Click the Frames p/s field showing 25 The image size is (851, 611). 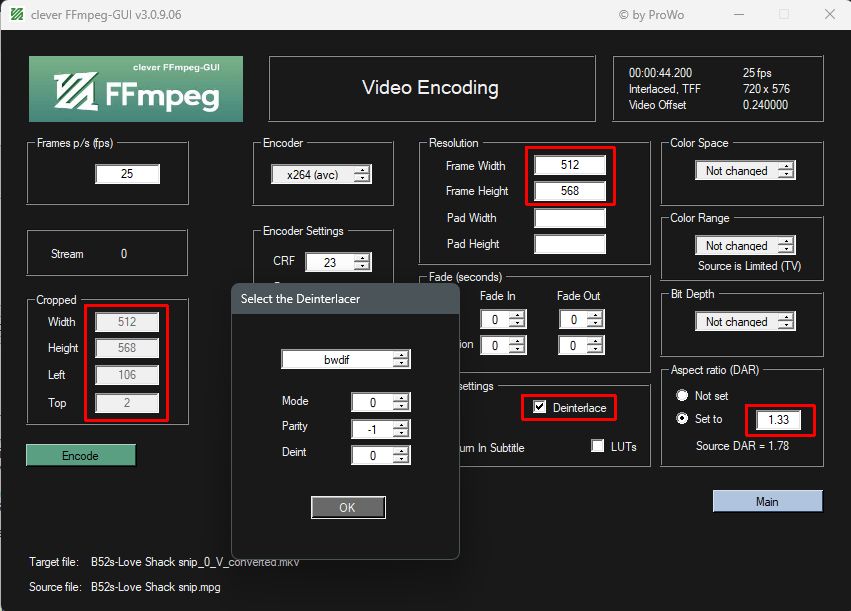[x=127, y=174]
